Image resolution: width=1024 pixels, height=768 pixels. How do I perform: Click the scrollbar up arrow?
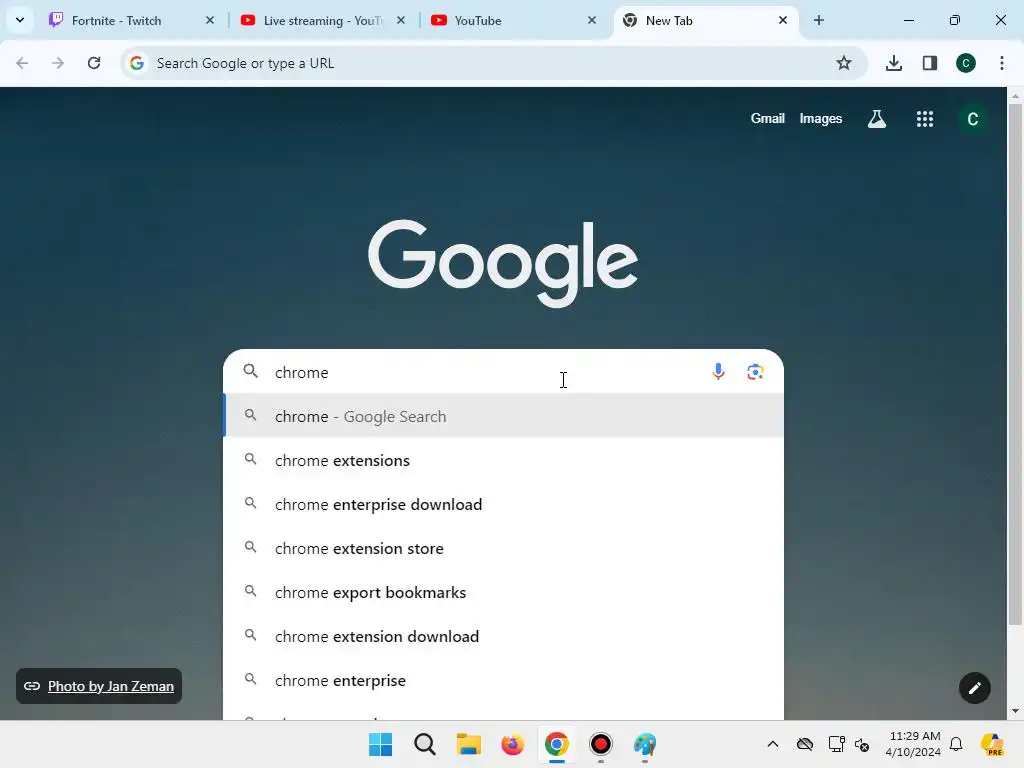pos(1015,96)
